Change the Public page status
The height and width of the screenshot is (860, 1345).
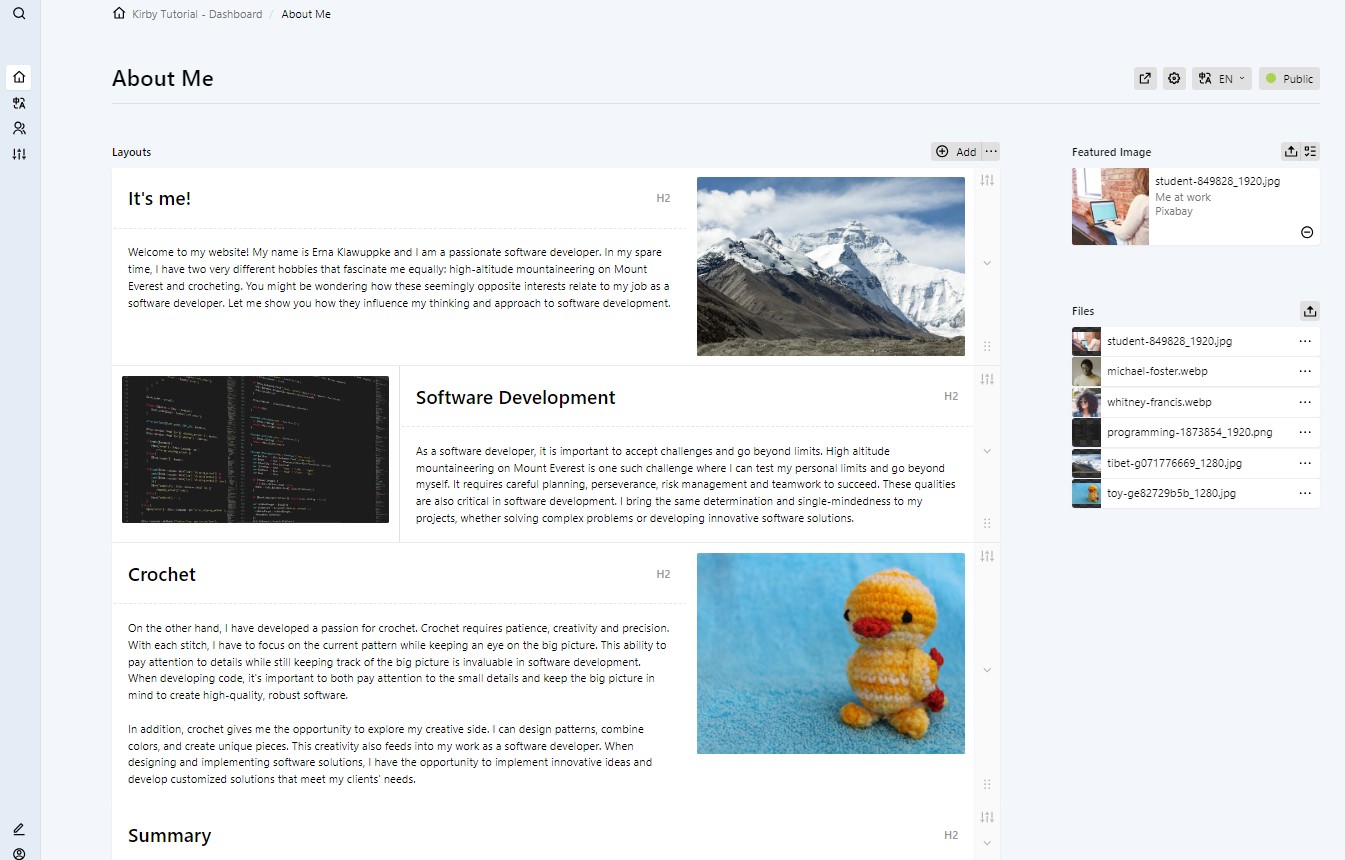click(1289, 79)
